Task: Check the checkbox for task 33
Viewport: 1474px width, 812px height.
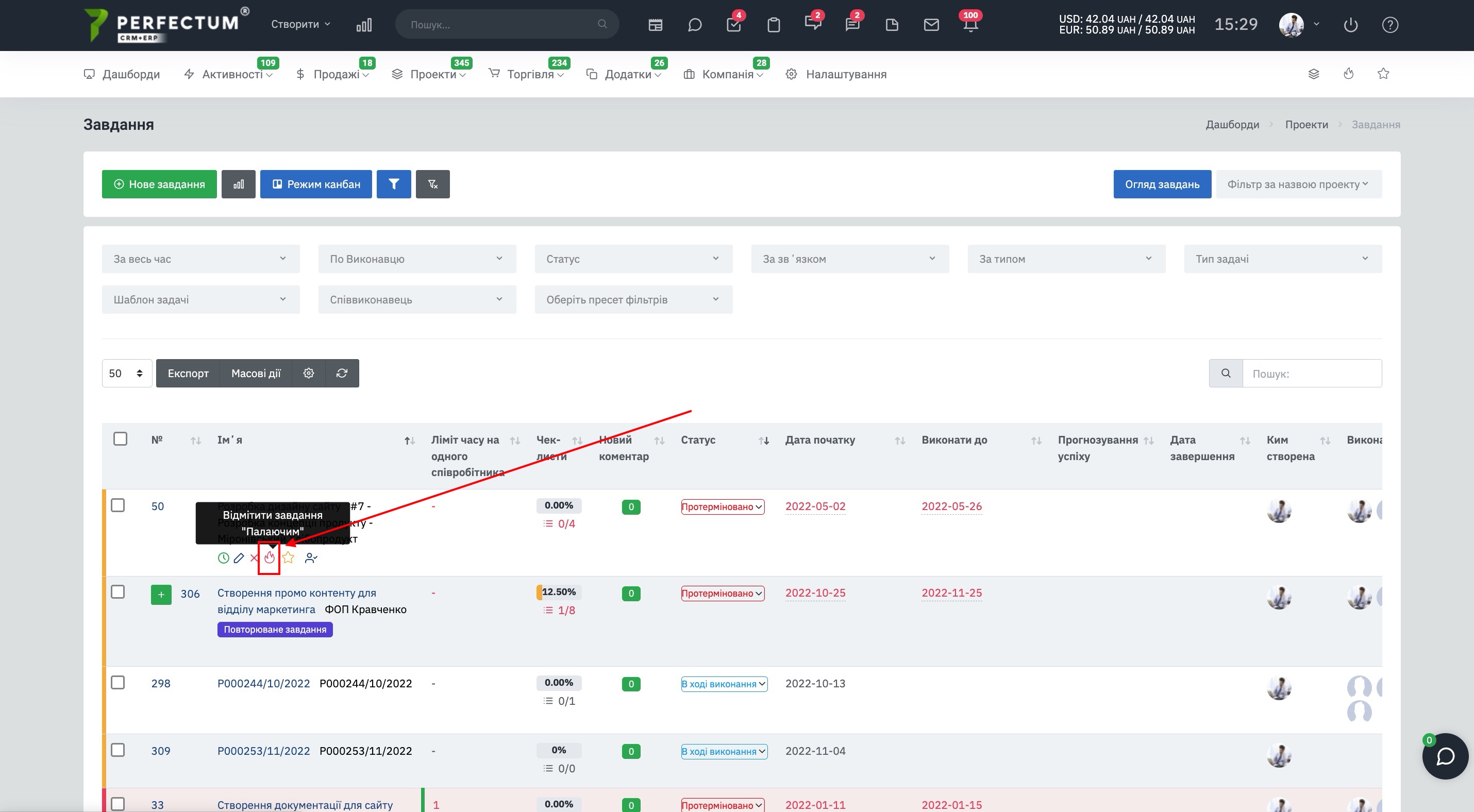Action: point(118,804)
